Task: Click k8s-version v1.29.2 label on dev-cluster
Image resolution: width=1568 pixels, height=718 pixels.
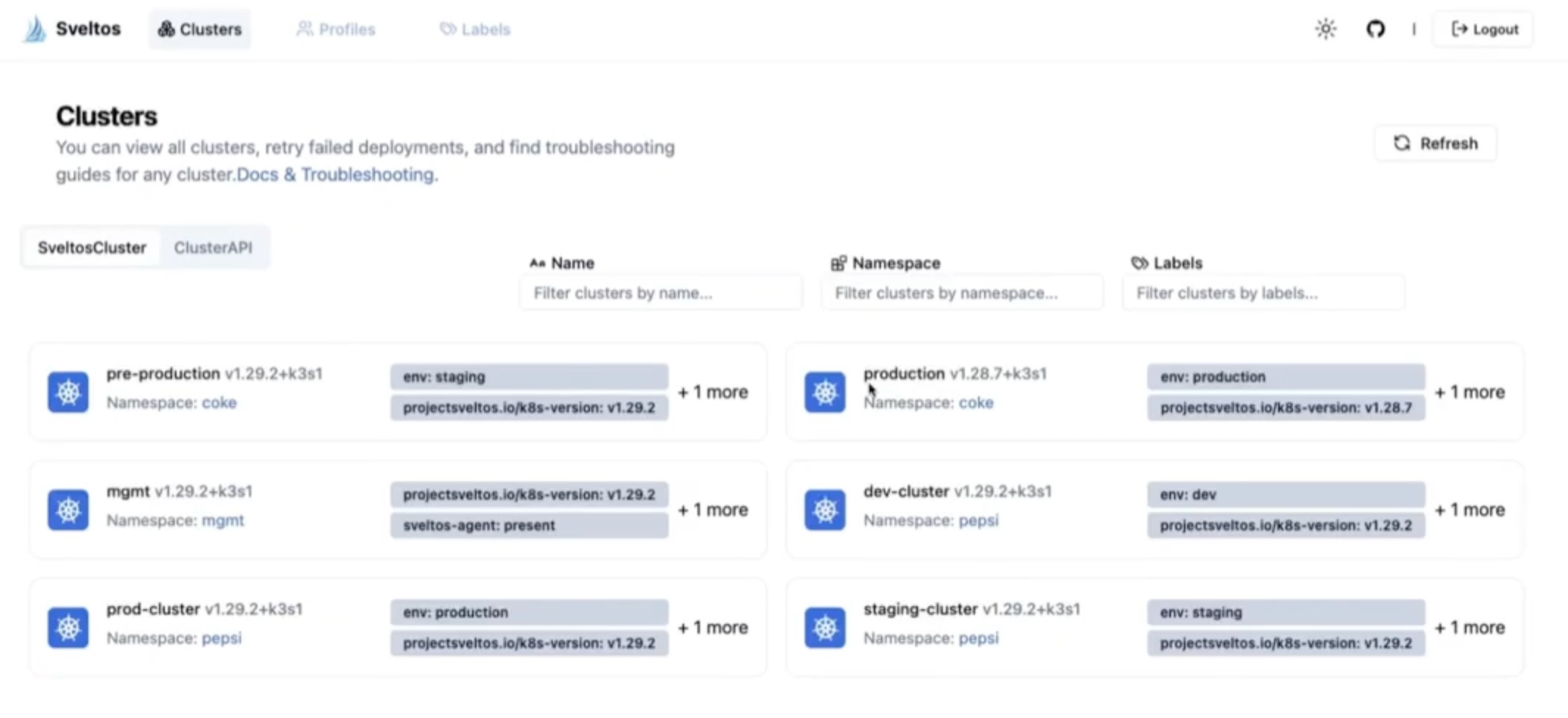Action: (1286, 525)
